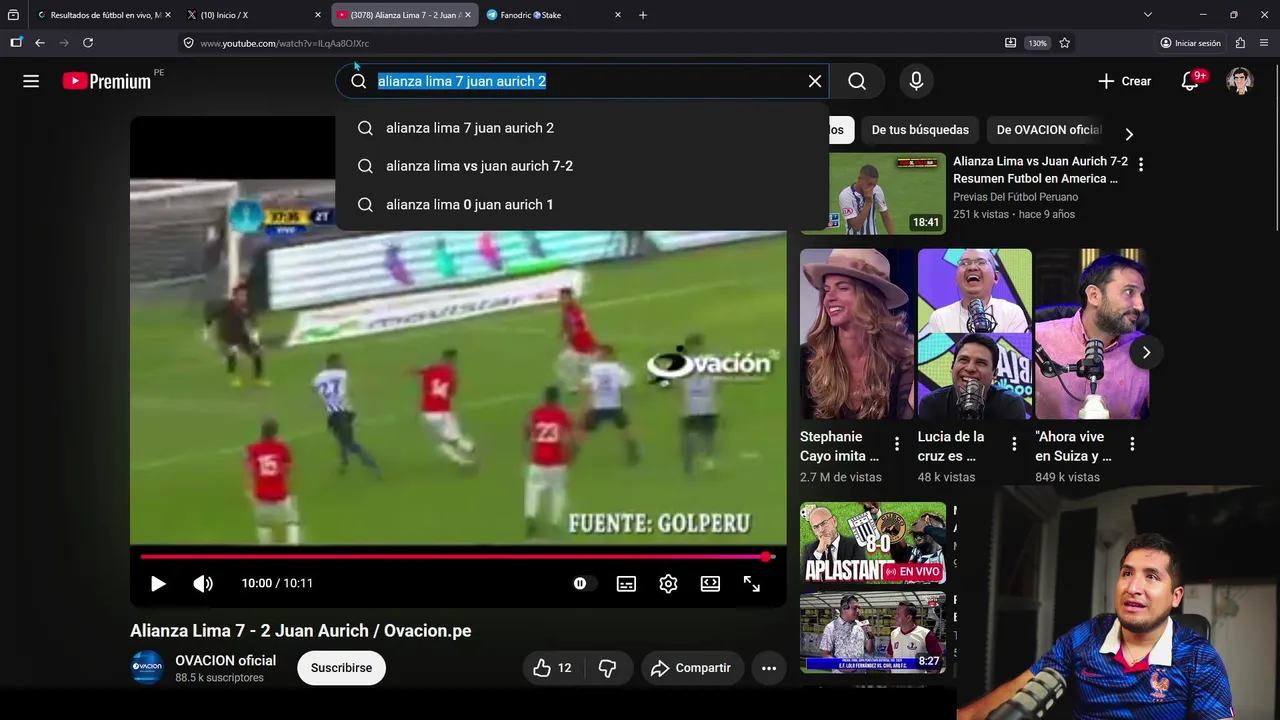This screenshot has width=1280, height=720.
Task: Select the 'De OVACION oficial' filter chip
Action: [1048, 130]
